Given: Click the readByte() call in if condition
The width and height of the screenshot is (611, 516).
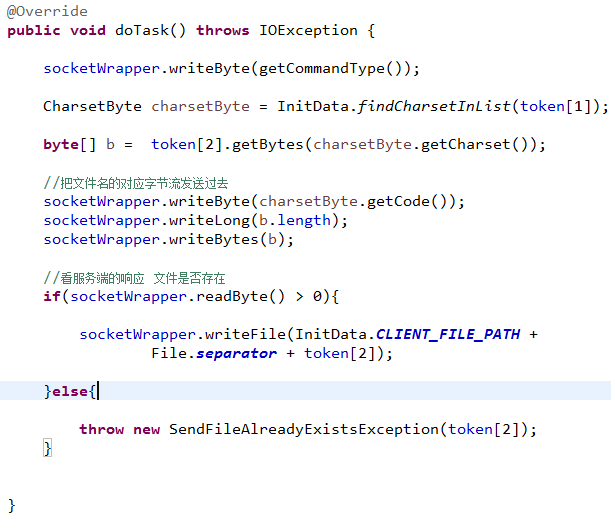Looking at the screenshot, I should click(x=240, y=296).
